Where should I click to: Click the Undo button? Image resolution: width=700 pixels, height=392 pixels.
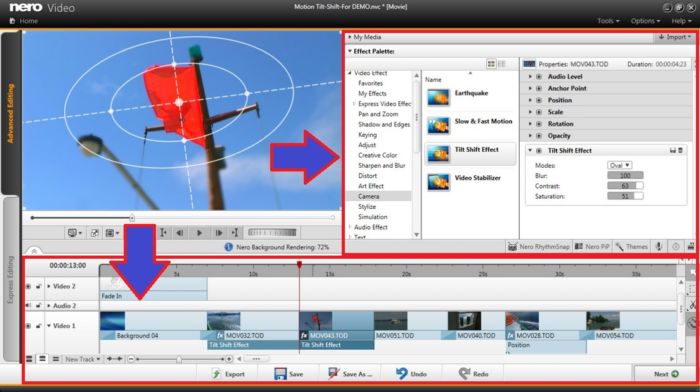tap(411, 374)
